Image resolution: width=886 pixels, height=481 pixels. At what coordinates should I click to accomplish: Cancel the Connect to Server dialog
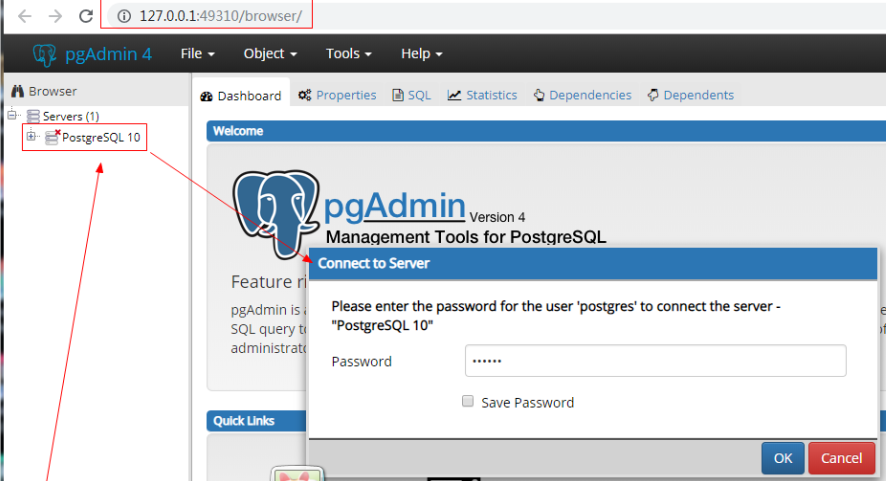click(x=841, y=458)
